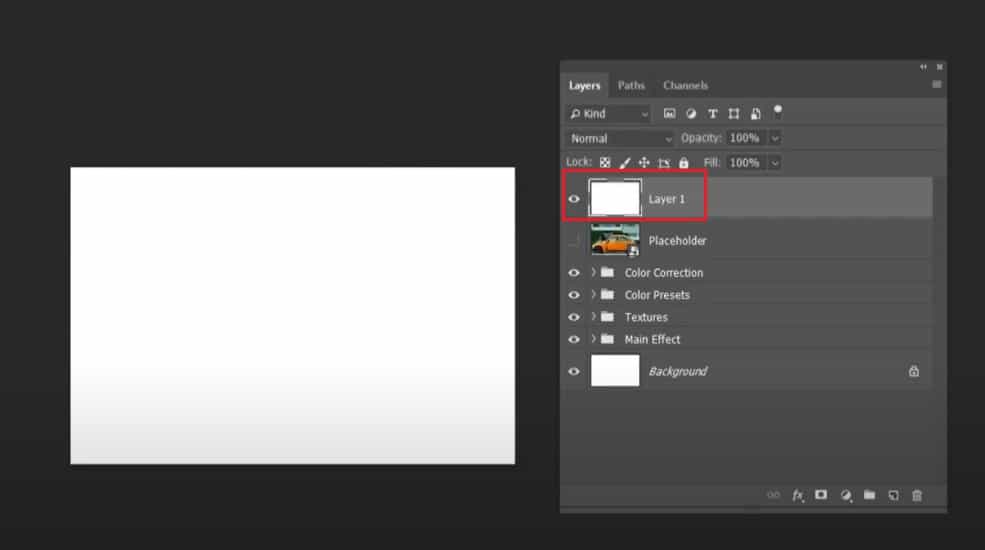Create a new layer icon

click(x=893, y=495)
